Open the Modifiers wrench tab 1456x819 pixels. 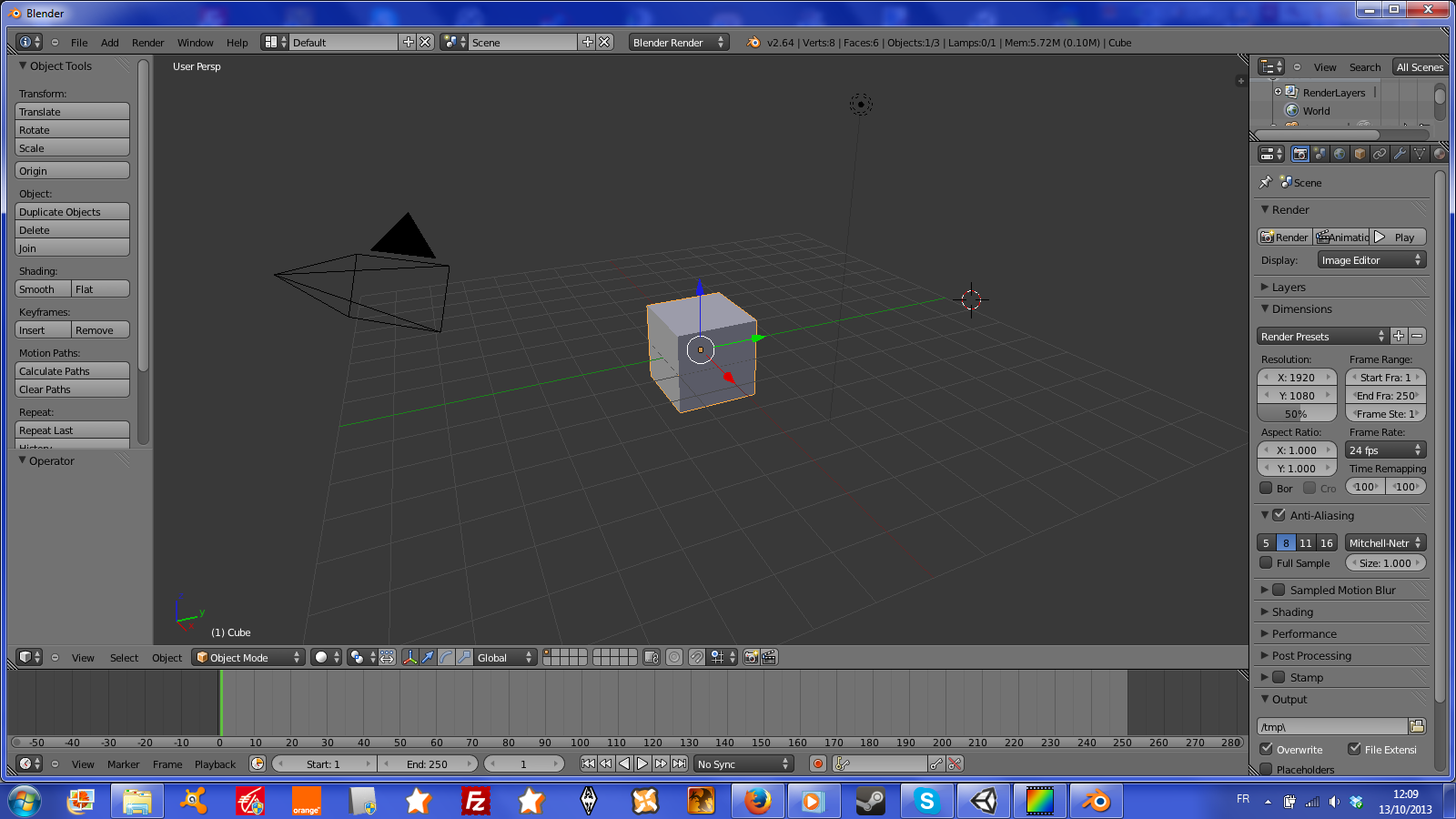1400,155
